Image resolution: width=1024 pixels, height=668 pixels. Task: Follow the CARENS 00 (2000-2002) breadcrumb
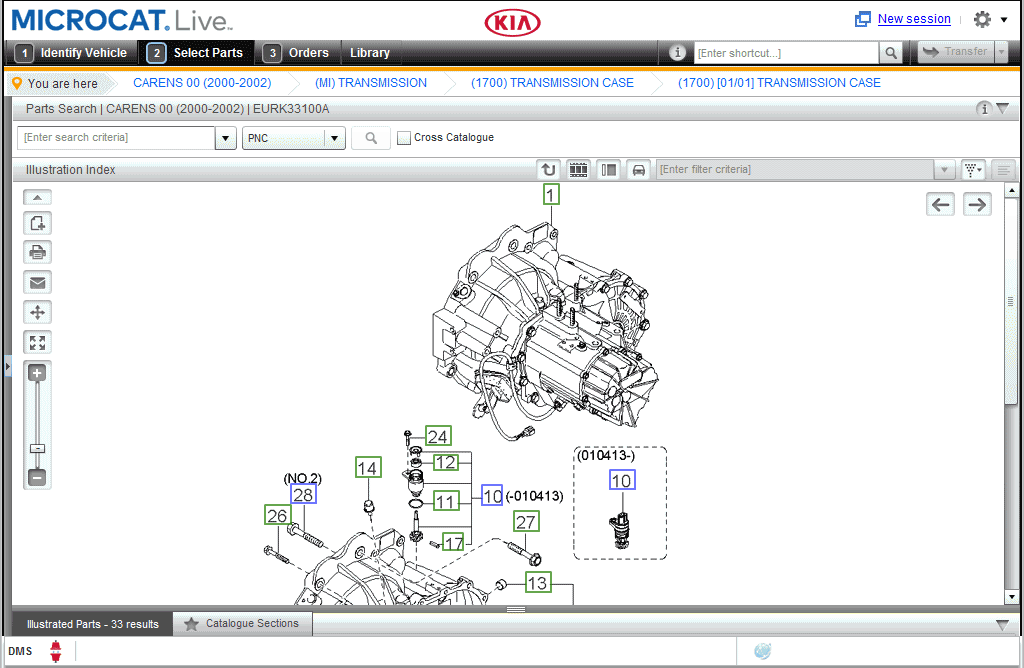pos(202,83)
